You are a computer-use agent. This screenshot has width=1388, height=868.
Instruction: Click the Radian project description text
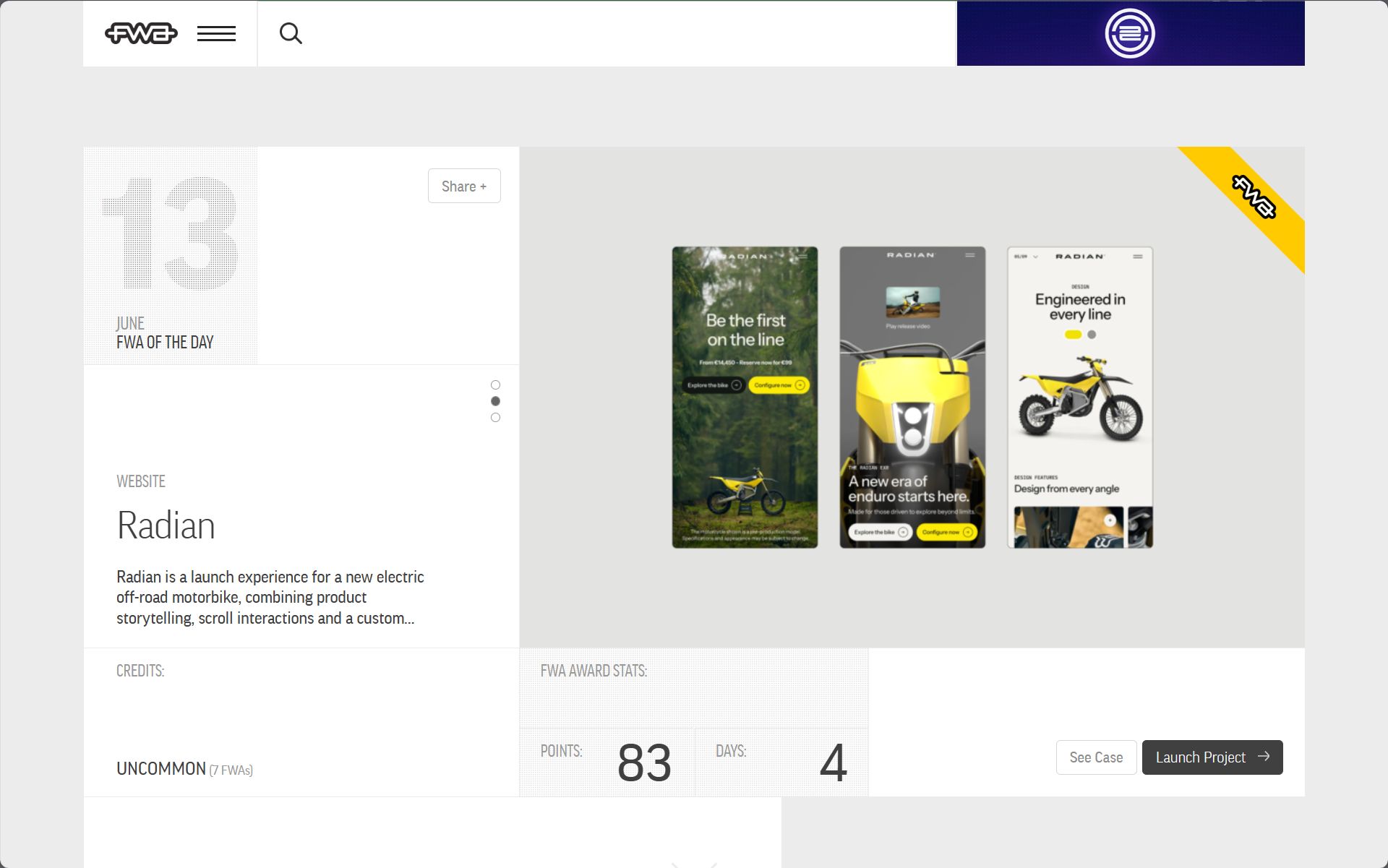(270, 598)
